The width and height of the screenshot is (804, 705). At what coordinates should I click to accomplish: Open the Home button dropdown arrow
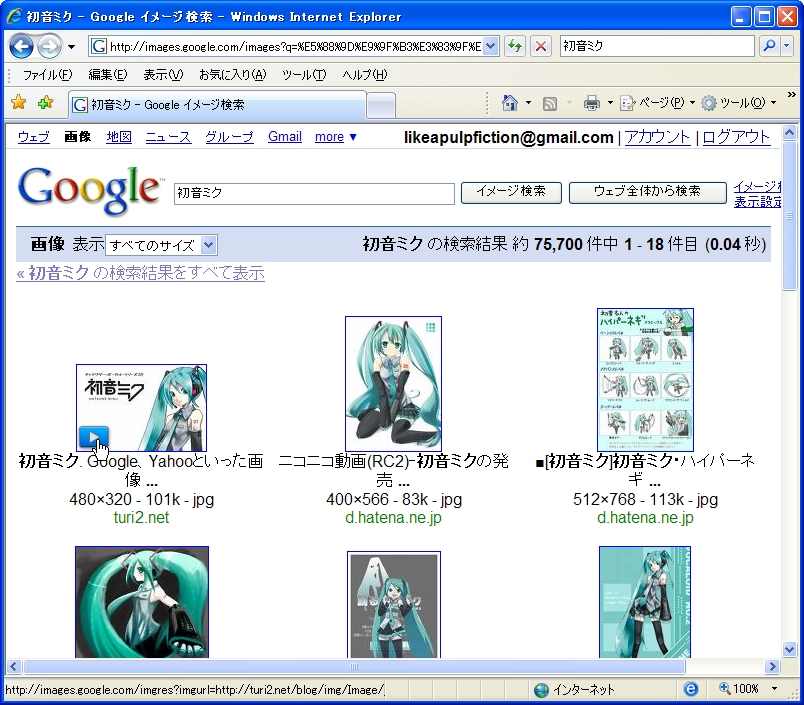tap(528, 103)
